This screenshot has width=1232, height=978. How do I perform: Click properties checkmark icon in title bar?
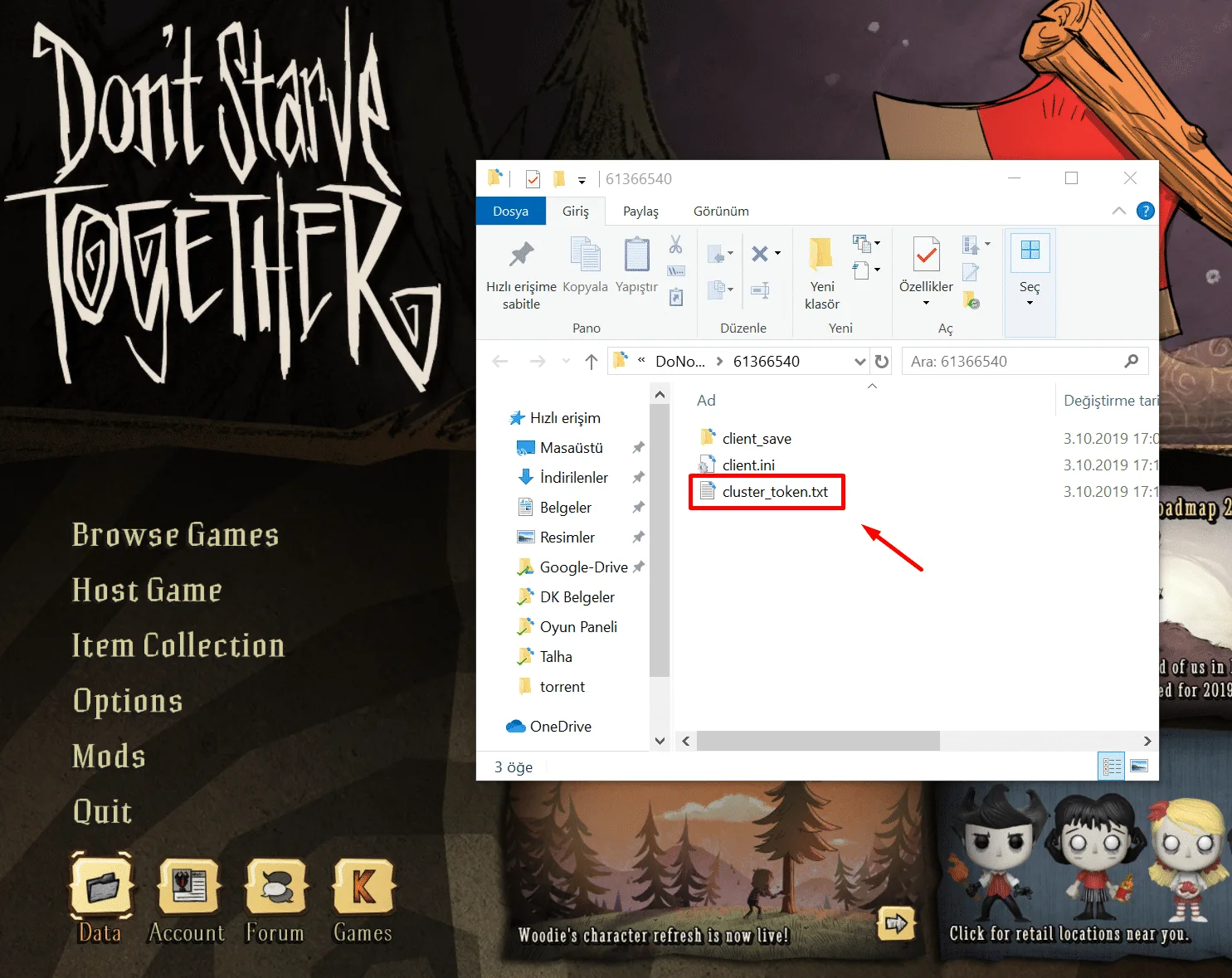pos(533,178)
